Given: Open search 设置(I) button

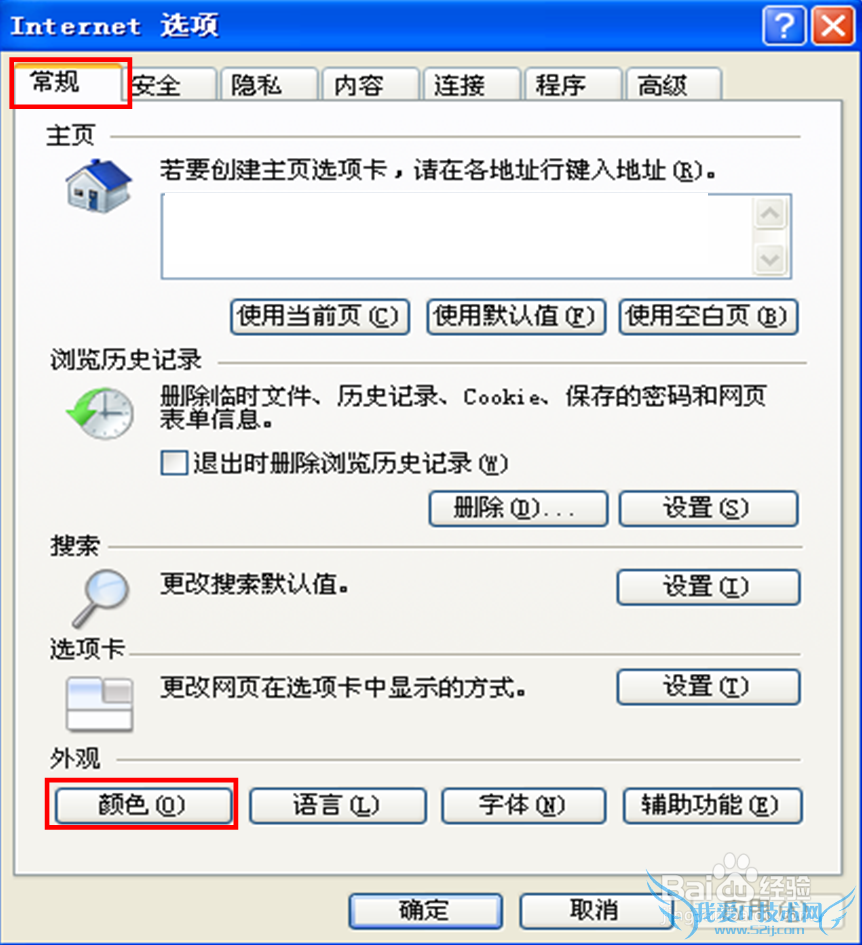Looking at the screenshot, I should click(708, 587).
